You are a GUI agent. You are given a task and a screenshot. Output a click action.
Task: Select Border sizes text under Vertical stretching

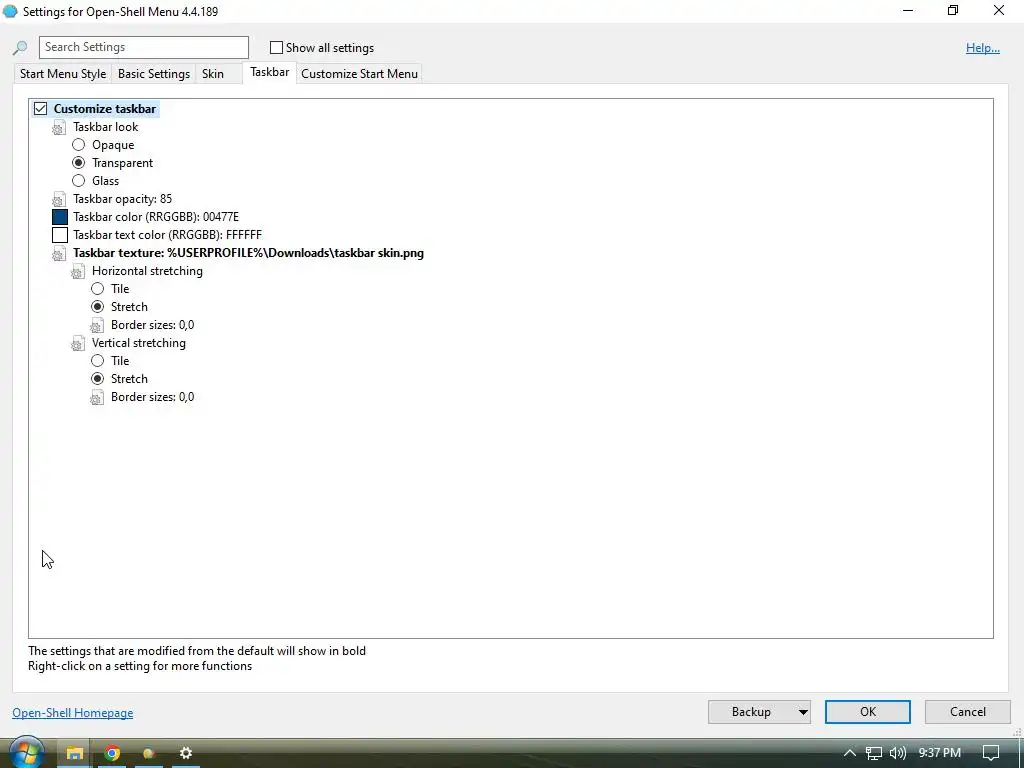pyautogui.click(x=152, y=397)
